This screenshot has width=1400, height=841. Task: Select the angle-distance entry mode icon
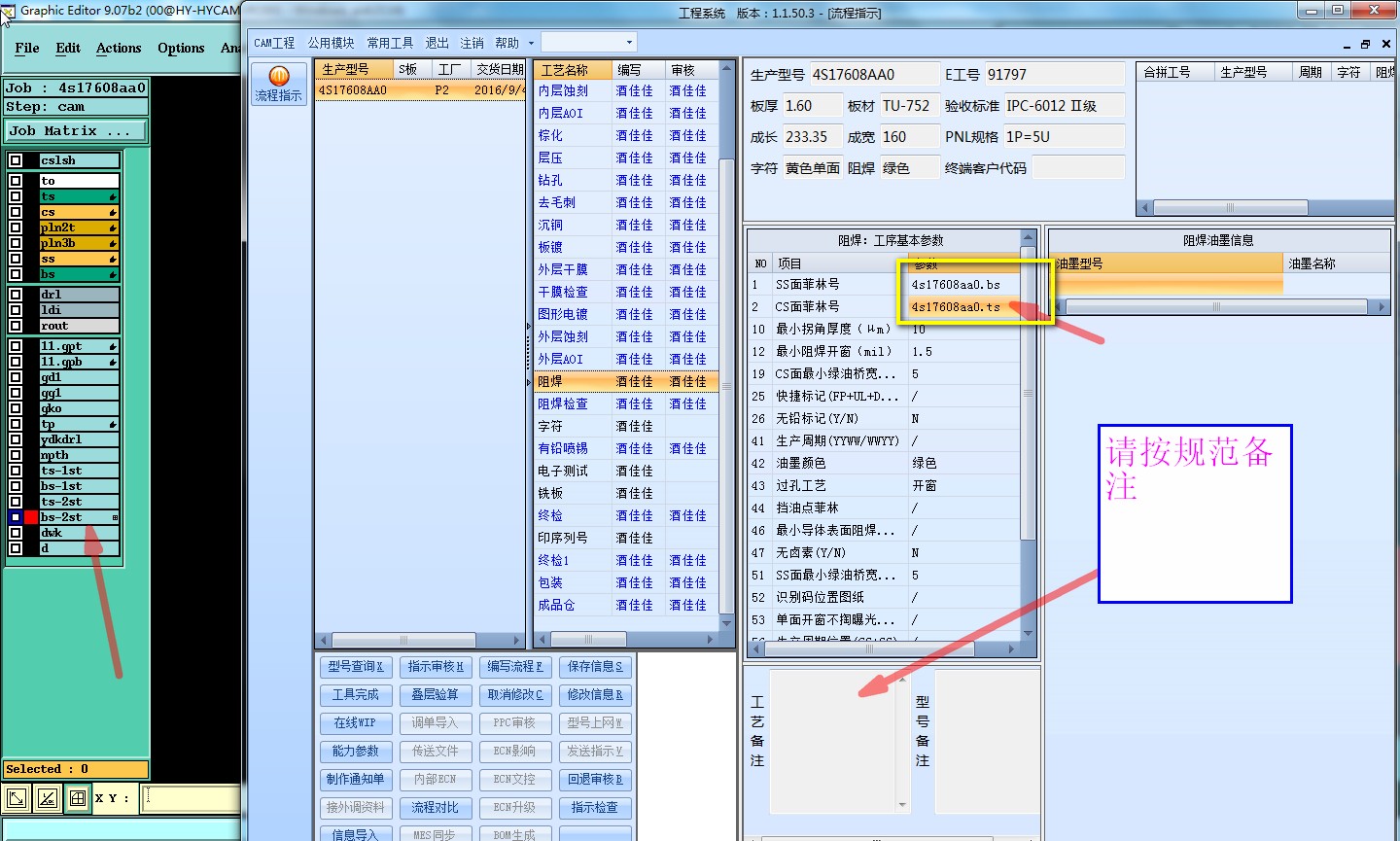point(47,799)
